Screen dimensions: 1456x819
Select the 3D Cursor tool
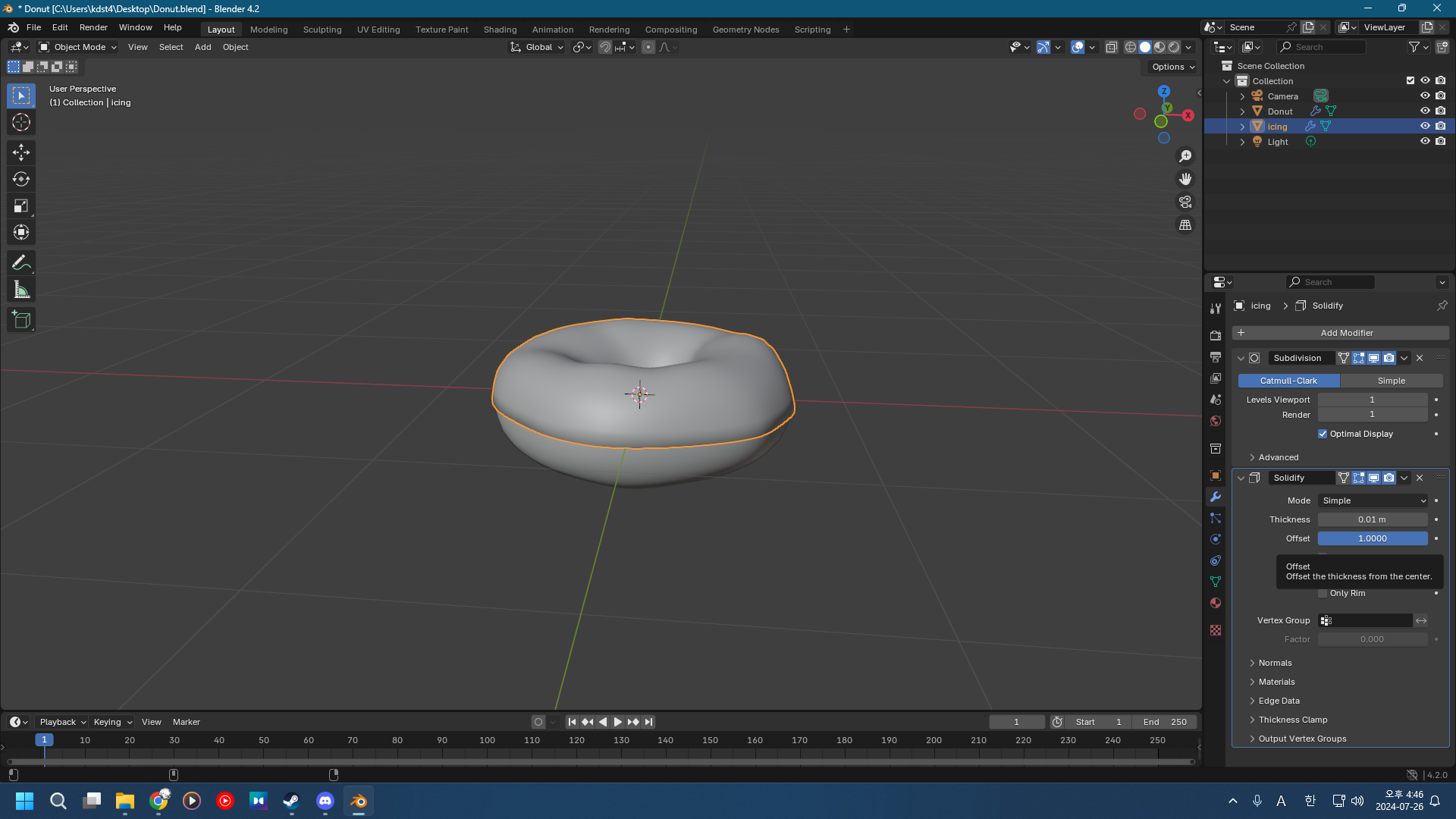[21, 122]
